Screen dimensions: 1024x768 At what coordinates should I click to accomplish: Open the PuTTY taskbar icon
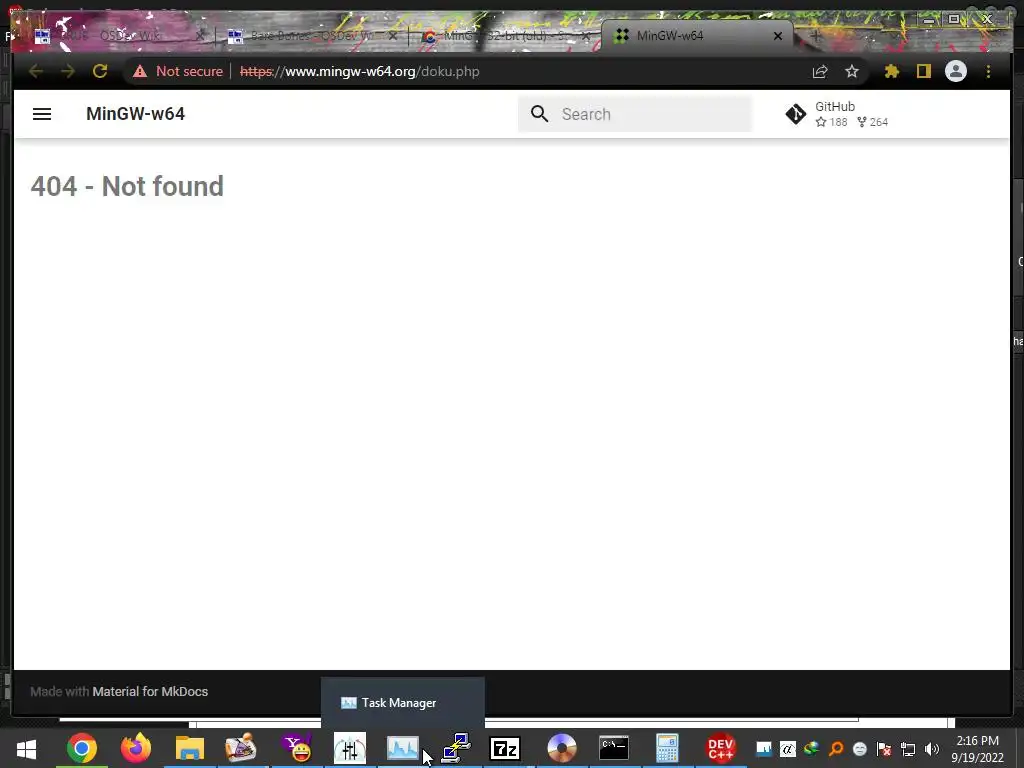pos(456,748)
